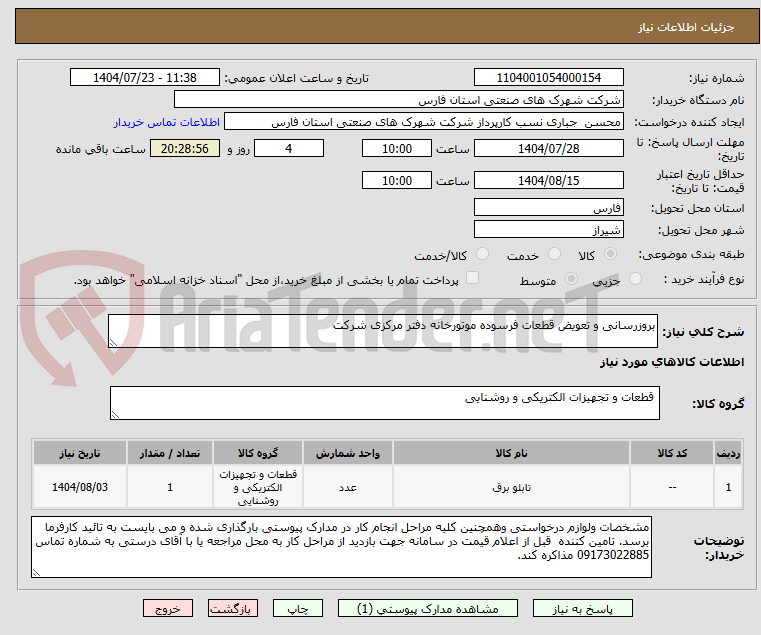Click the تابلو برق item name cell
Viewport: 761px width, 635px height.
[x=512, y=487]
